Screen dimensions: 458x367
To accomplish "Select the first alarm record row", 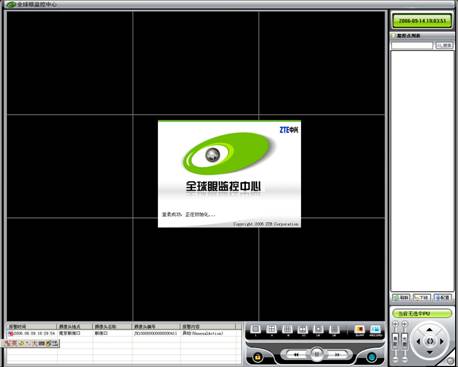I will (124, 333).
